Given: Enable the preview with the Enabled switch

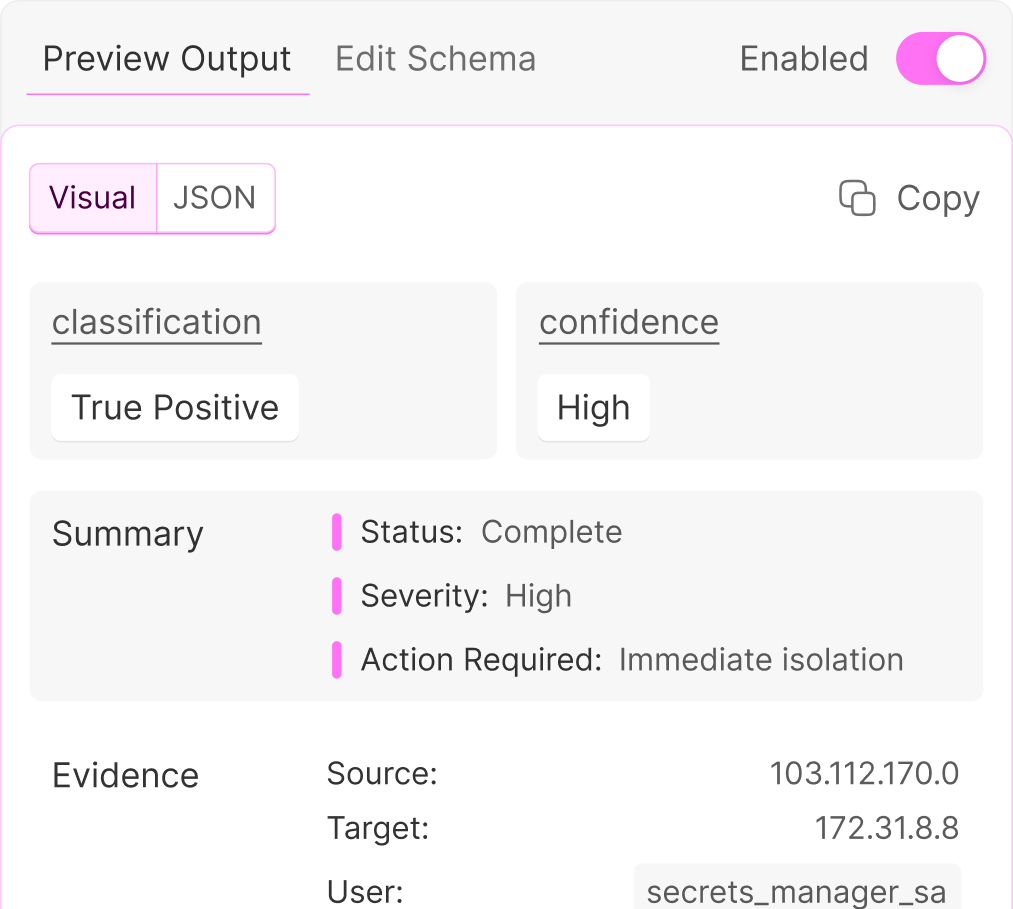Looking at the screenshot, I should coord(940,59).
